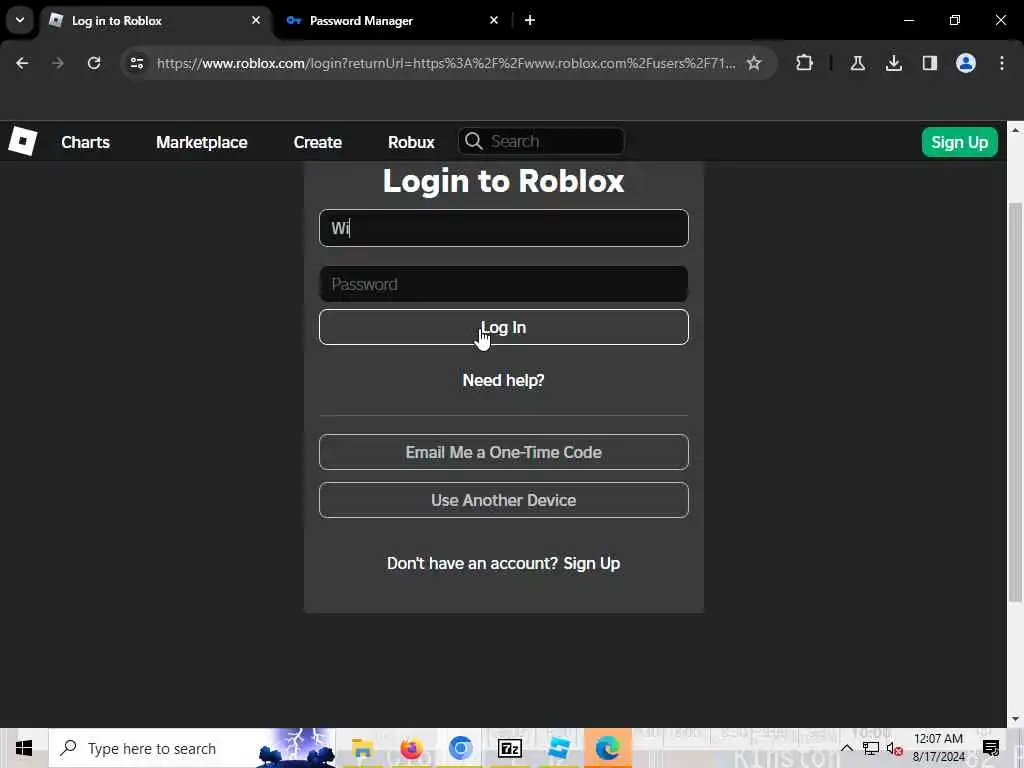
Task: Open site information icon in address bar
Action: tap(136, 63)
